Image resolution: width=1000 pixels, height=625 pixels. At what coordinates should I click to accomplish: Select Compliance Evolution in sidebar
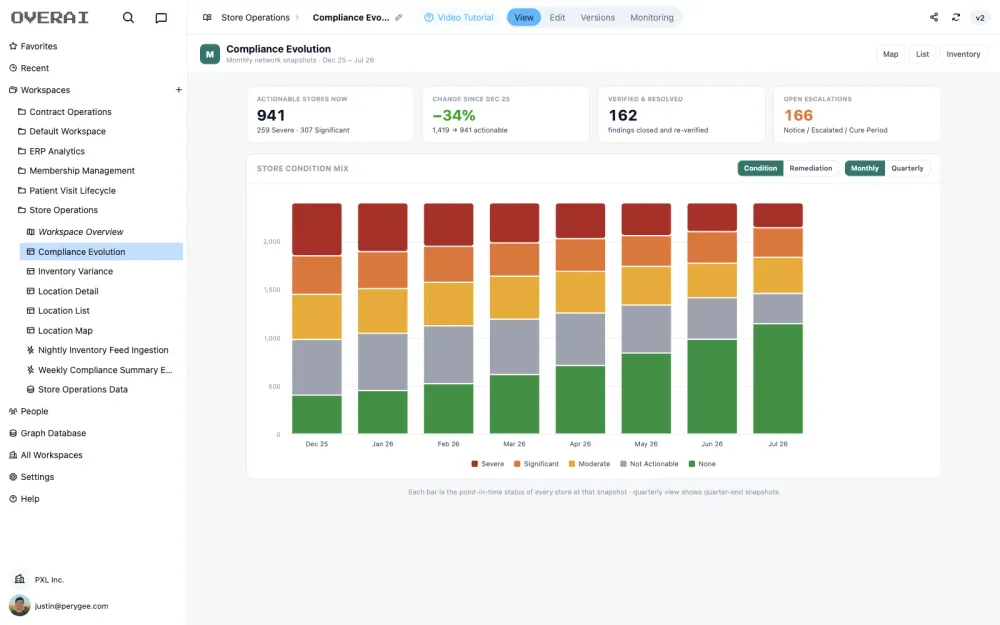[x=101, y=251]
